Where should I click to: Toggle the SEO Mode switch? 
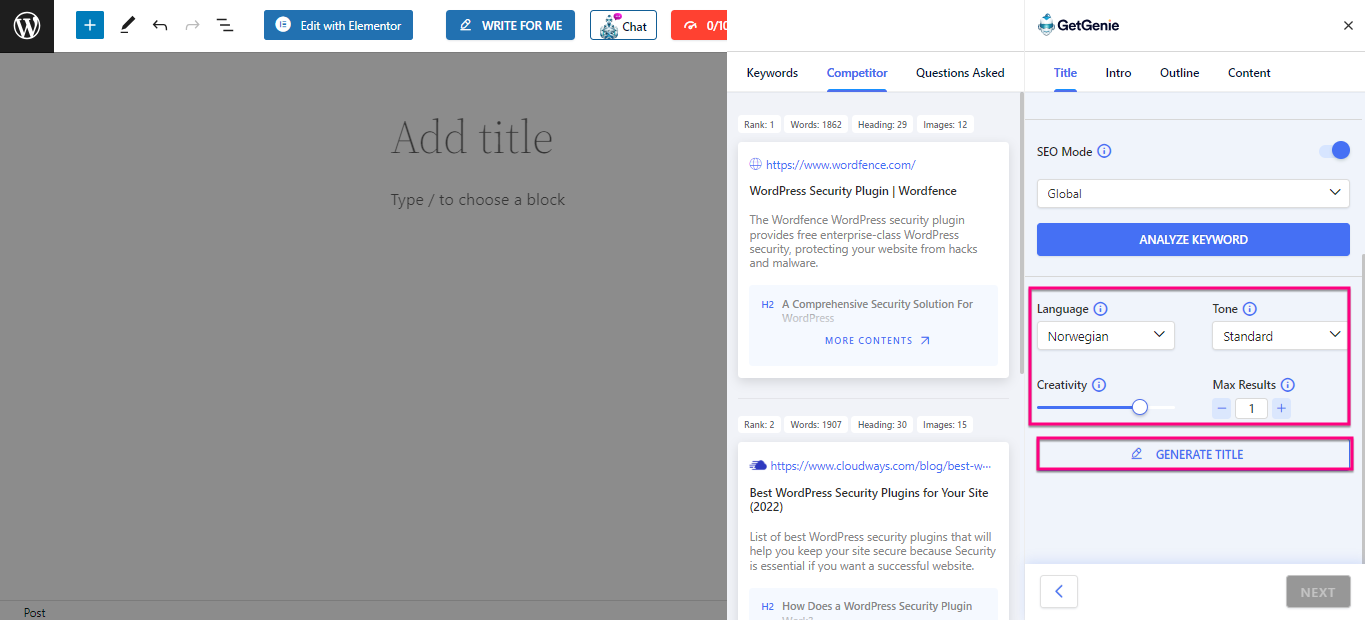click(x=1334, y=151)
